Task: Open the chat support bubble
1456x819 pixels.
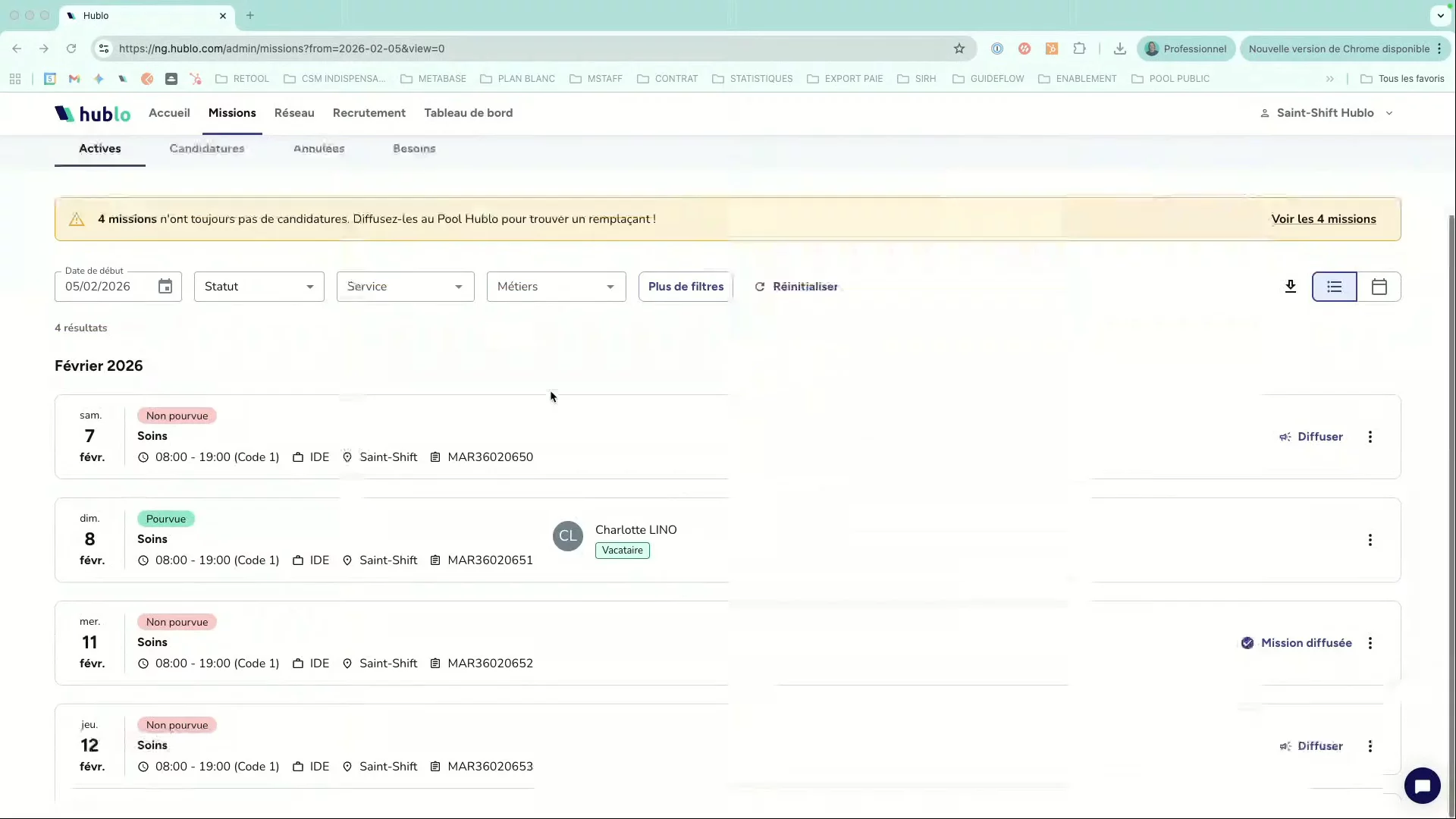Action: 1422,786
